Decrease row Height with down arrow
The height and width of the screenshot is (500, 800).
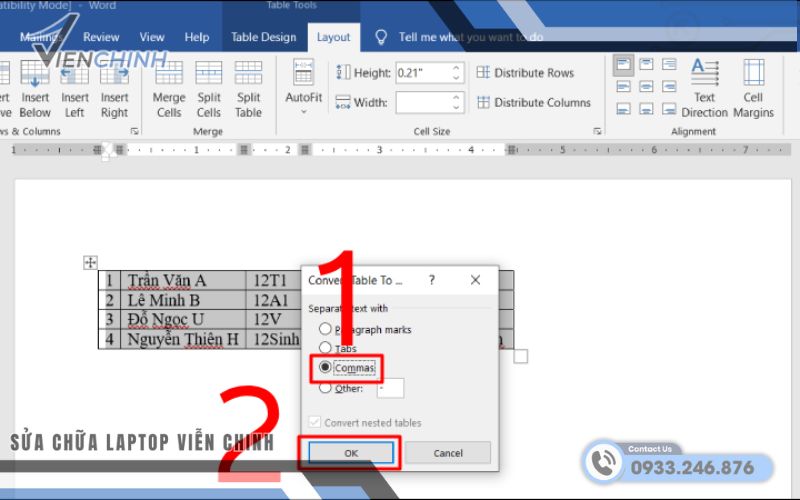[456, 78]
